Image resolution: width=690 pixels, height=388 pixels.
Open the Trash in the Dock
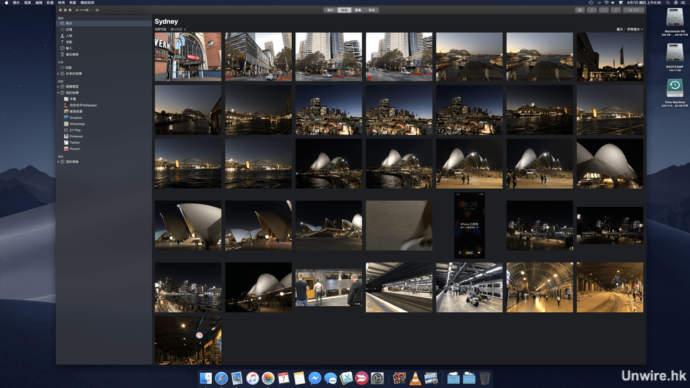click(x=484, y=378)
